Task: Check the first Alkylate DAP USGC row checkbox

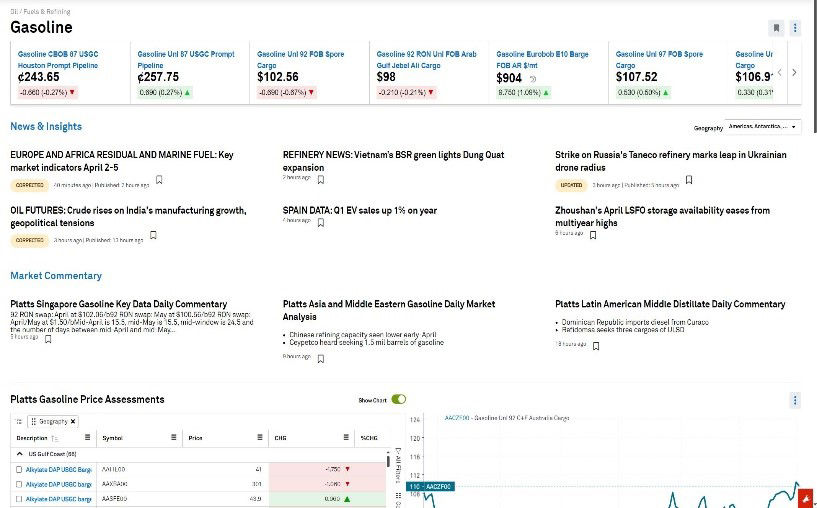Action: (x=19, y=469)
